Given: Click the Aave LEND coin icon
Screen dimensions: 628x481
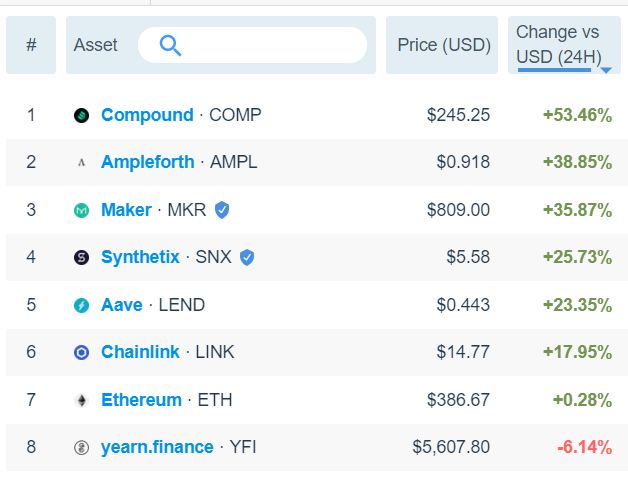Looking at the screenshot, I should (x=81, y=305).
